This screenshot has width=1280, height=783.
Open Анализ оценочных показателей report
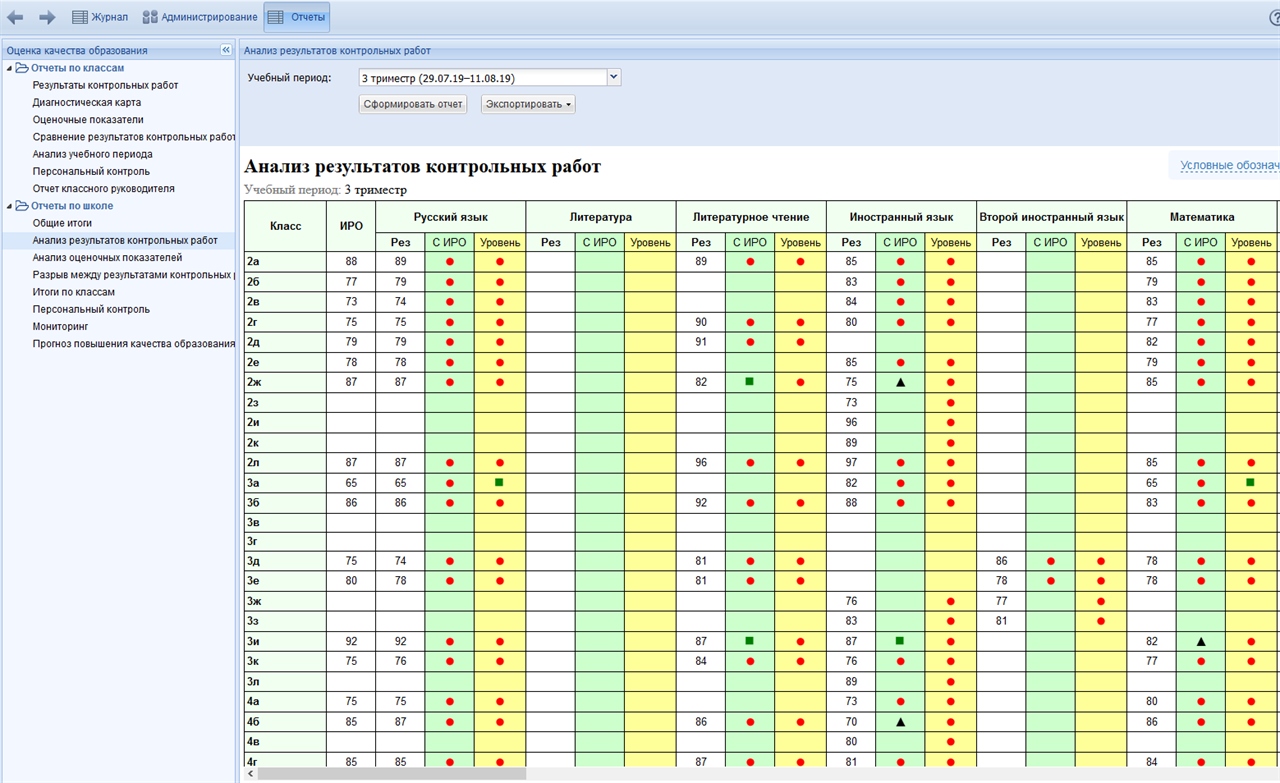pos(107,257)
